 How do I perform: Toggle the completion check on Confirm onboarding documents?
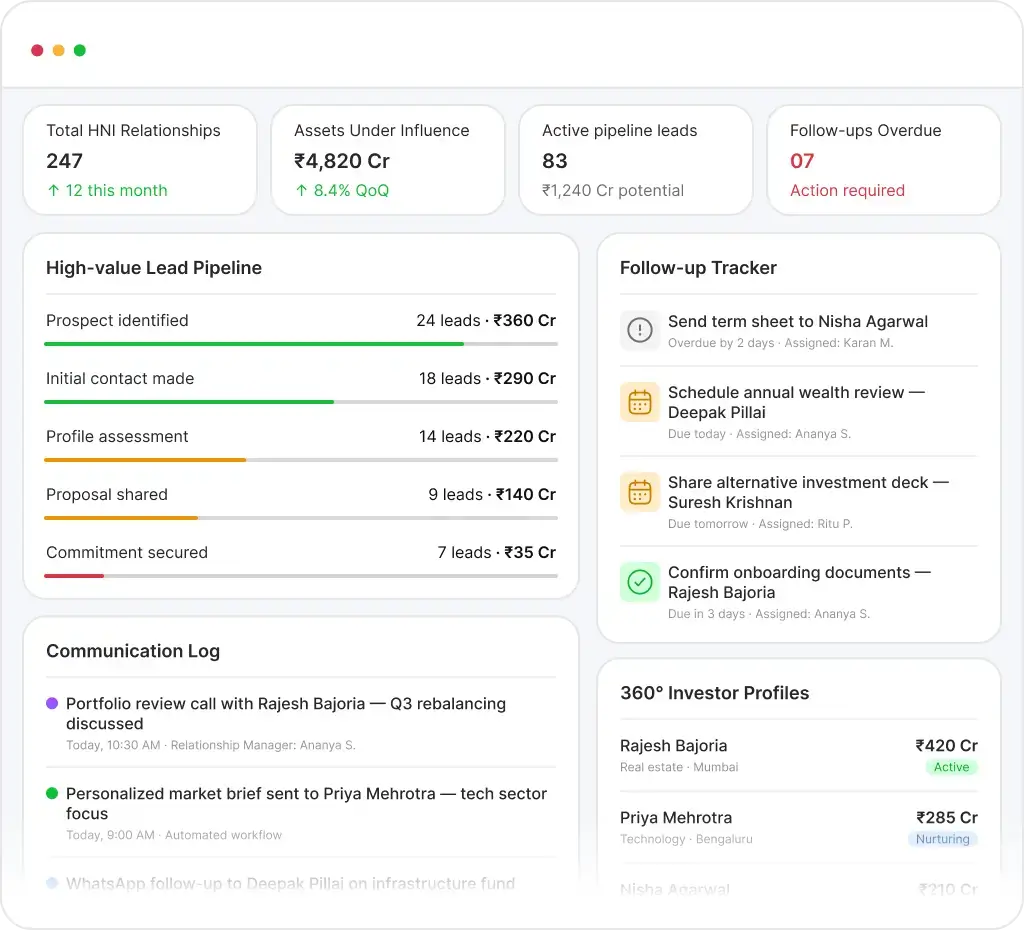click(640, 582)
